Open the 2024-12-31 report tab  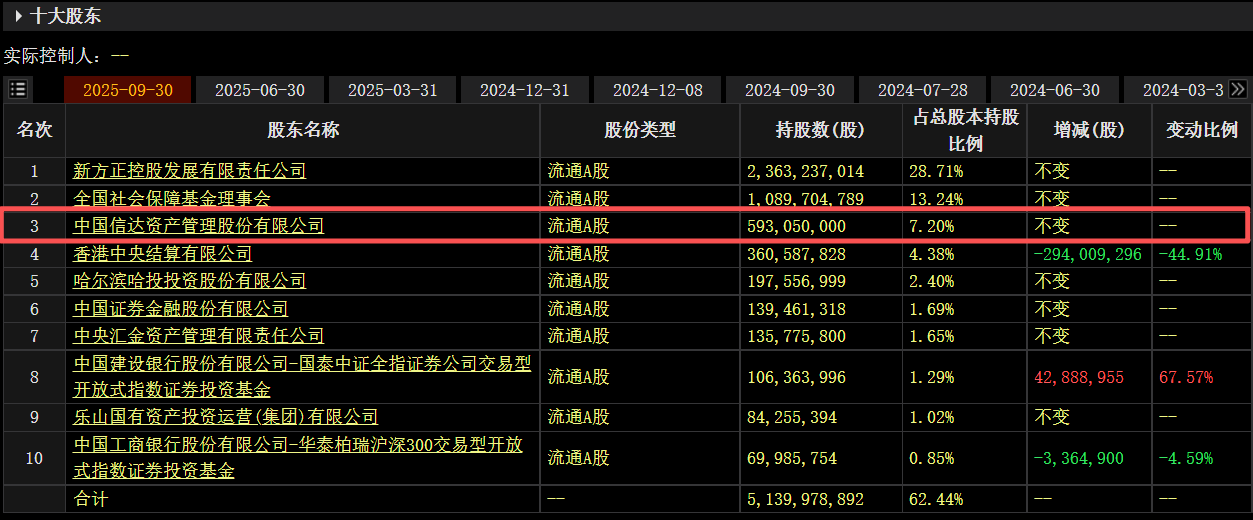point(525,90)
